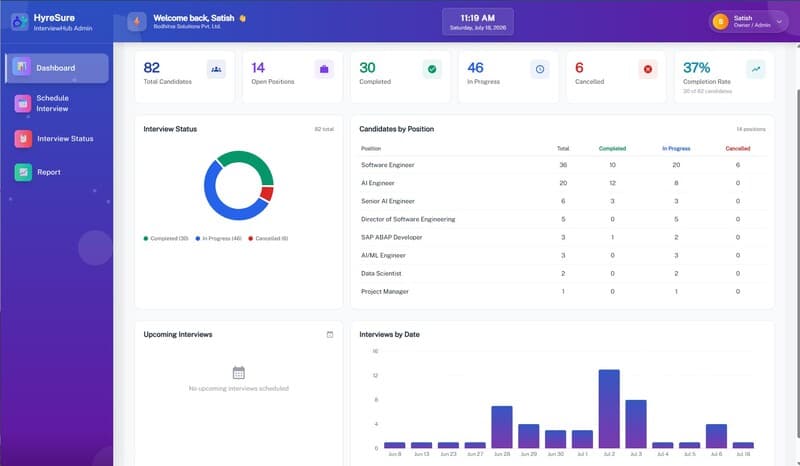The image size is (800, 466).
Task: Select the AI Engineer position row
Action: click(x=562, y=183)
